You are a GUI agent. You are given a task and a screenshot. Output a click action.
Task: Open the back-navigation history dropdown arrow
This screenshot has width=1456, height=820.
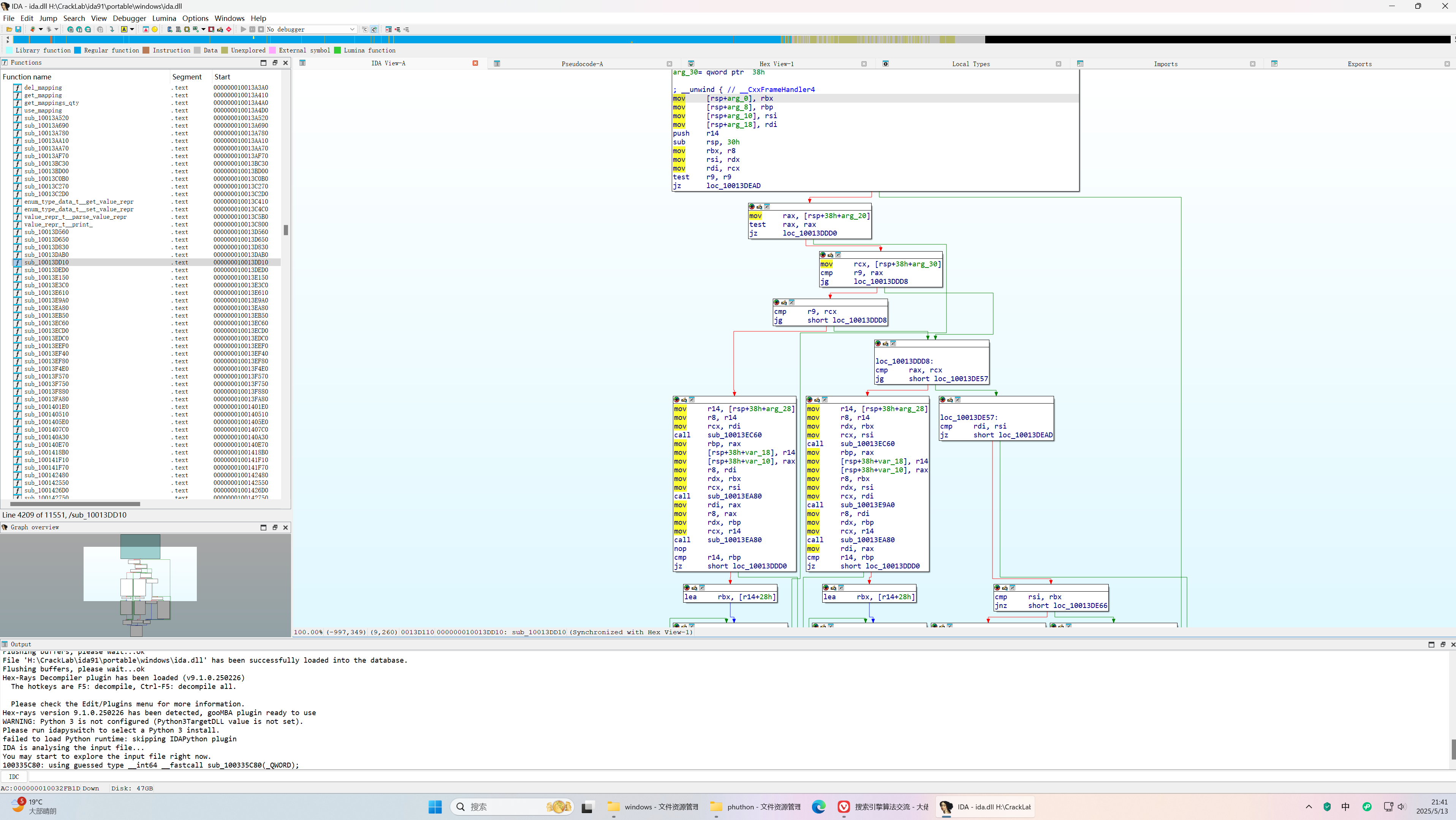coord(41,29)
